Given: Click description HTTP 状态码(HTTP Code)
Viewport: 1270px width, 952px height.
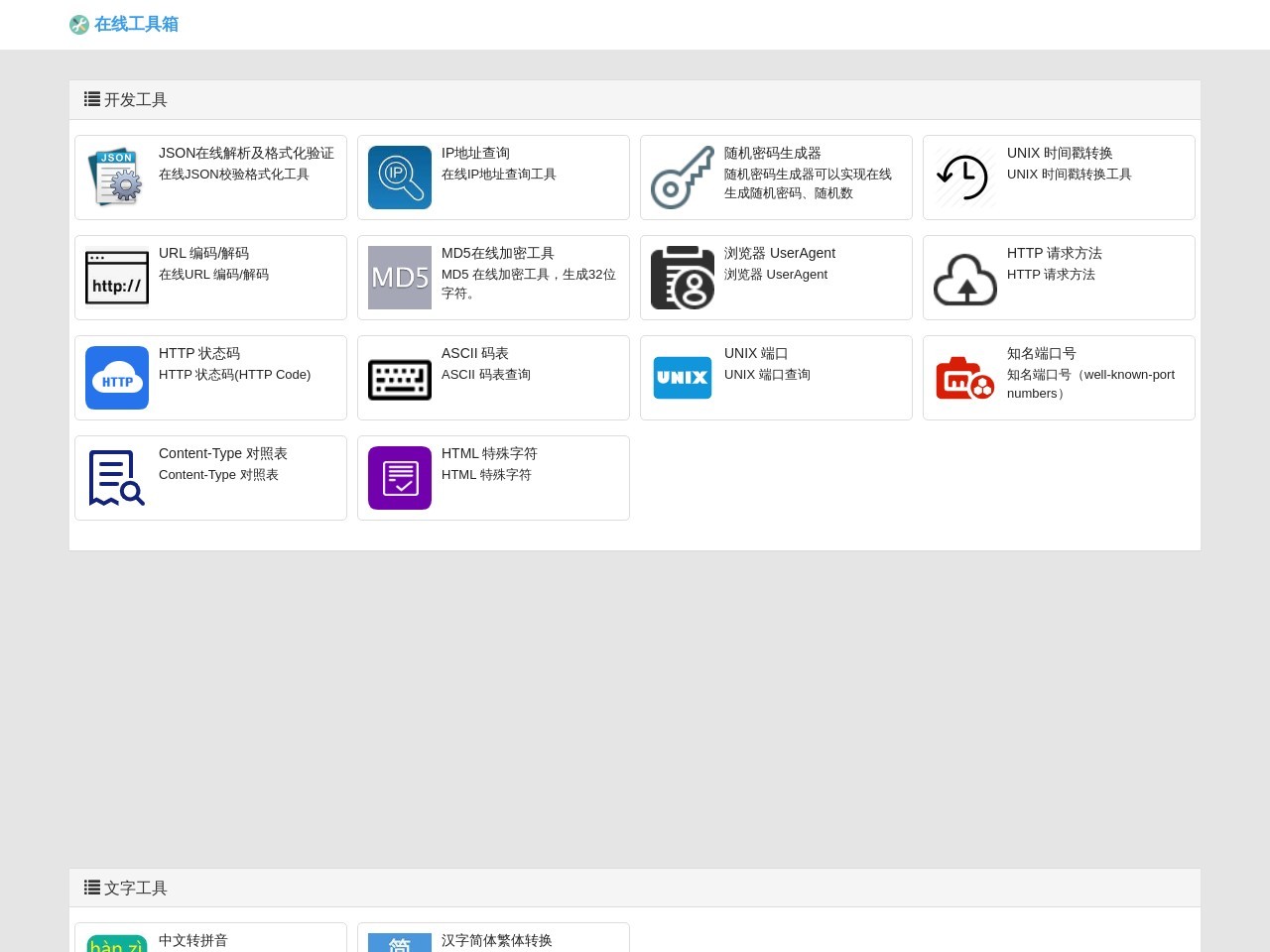Looking at the screenshot, I should (x=235, y=375).
